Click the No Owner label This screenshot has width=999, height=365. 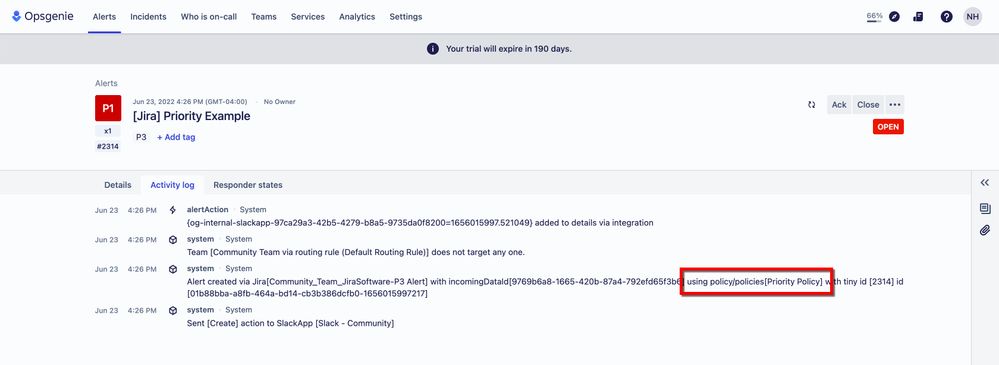tap(280, 102)
